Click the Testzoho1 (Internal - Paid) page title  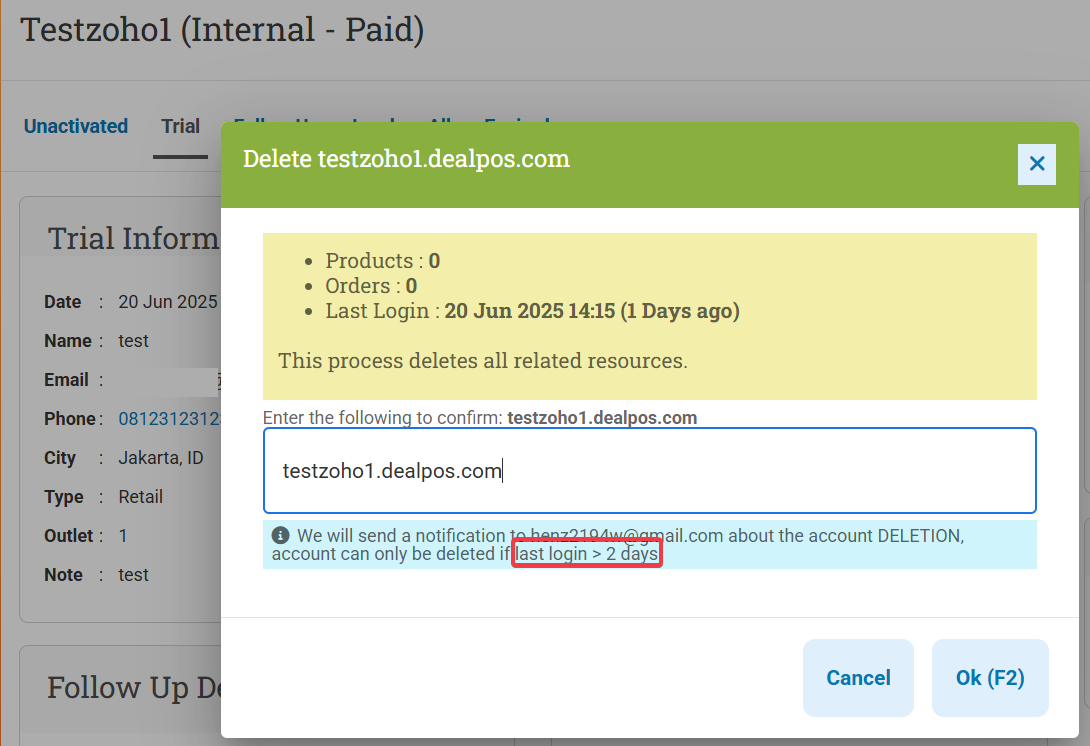pos(222,30)
